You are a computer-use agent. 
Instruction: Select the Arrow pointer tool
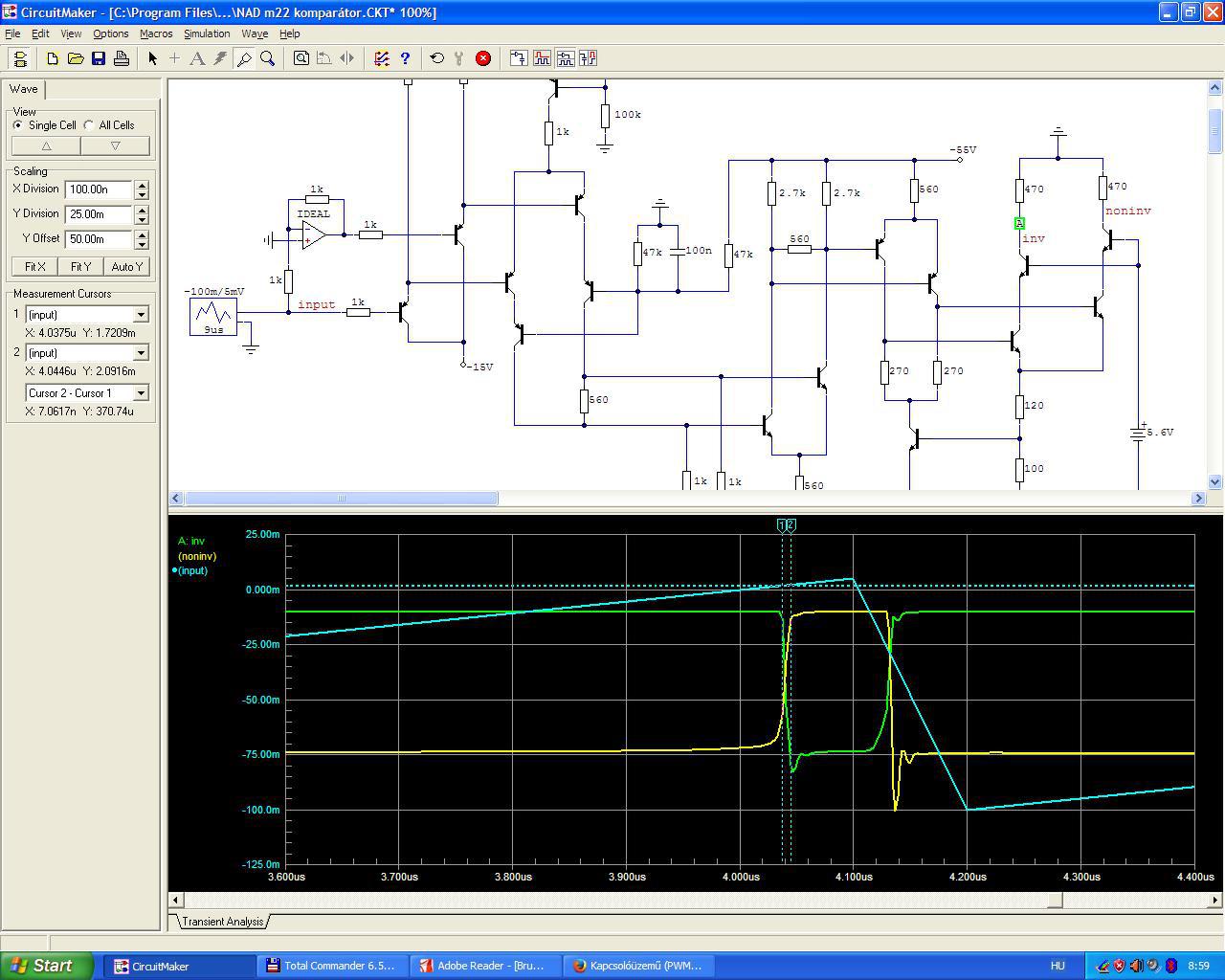(152, 58)
